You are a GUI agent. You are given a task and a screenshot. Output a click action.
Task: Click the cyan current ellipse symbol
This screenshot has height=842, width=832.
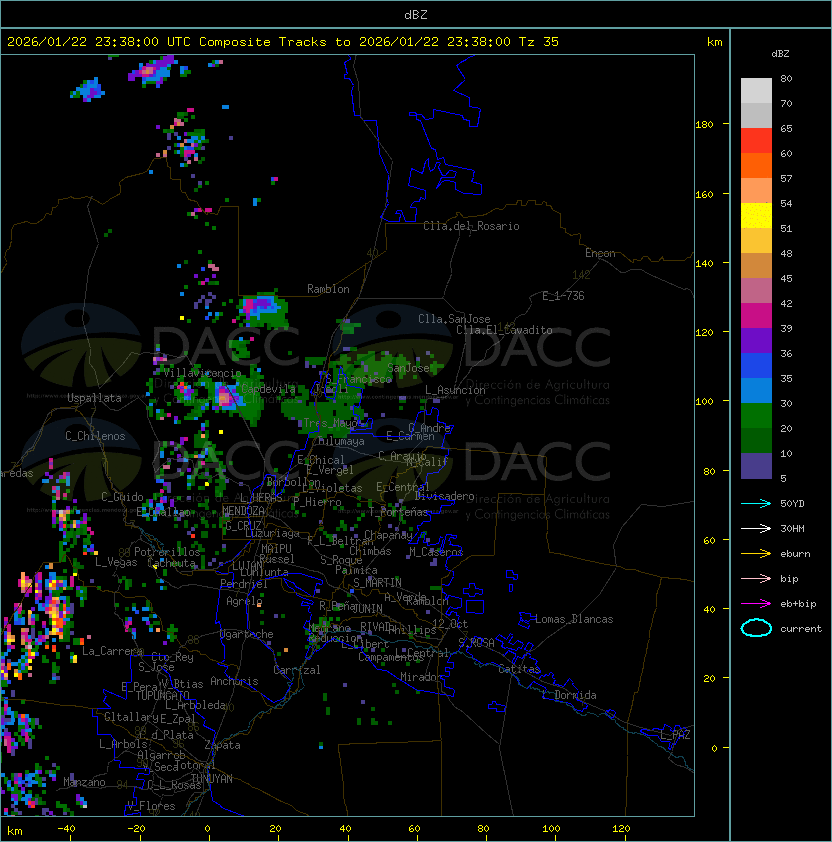[x=756, y=628]
